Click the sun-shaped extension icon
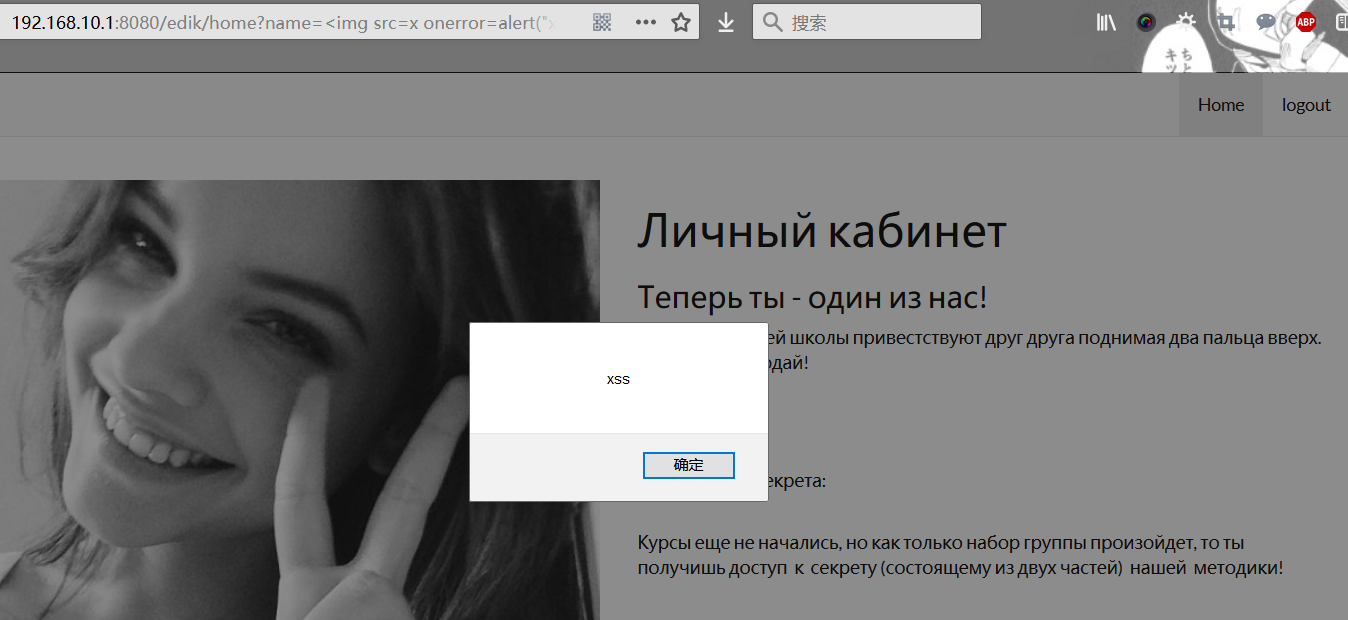The width and height of the screenshot is (1348, 620). 1186,21
